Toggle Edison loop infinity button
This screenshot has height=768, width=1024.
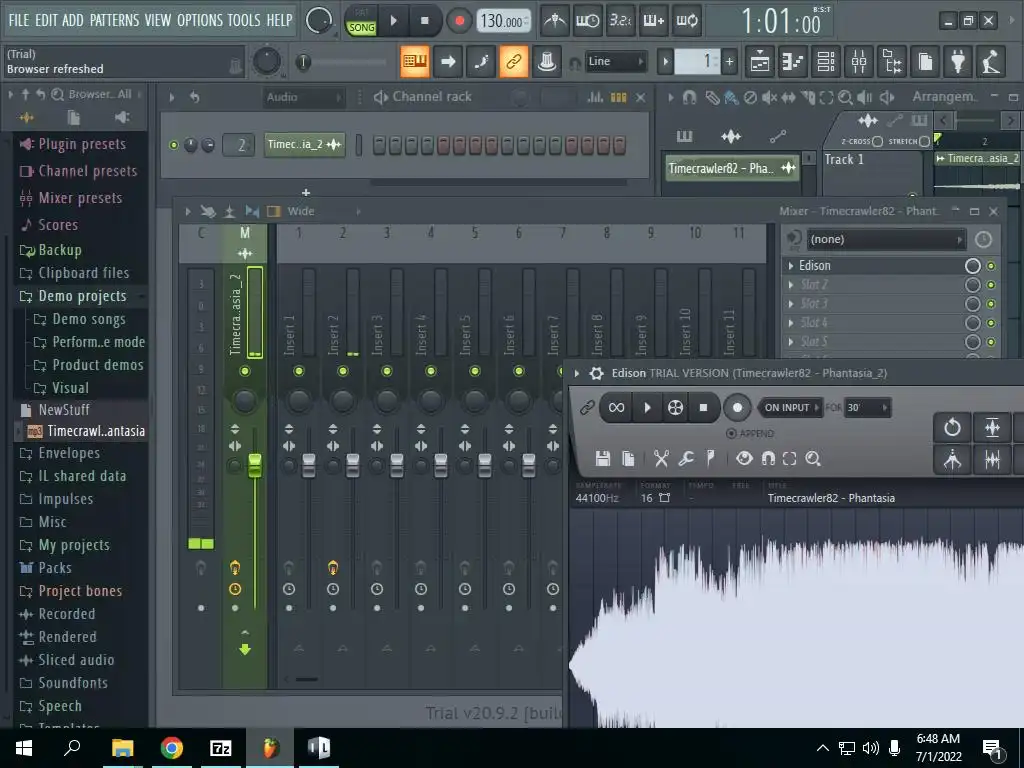616,408
